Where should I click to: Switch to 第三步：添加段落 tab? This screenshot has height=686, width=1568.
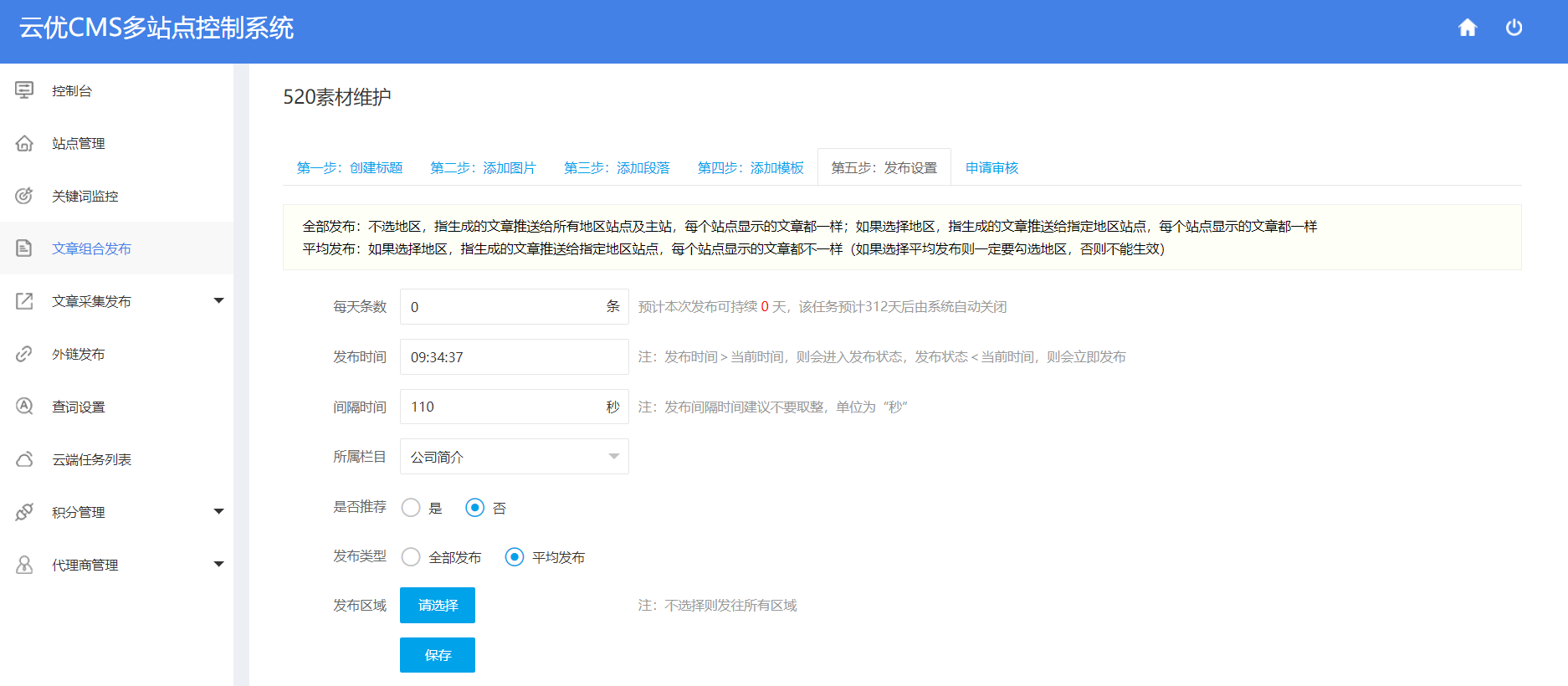coord(617,167)
